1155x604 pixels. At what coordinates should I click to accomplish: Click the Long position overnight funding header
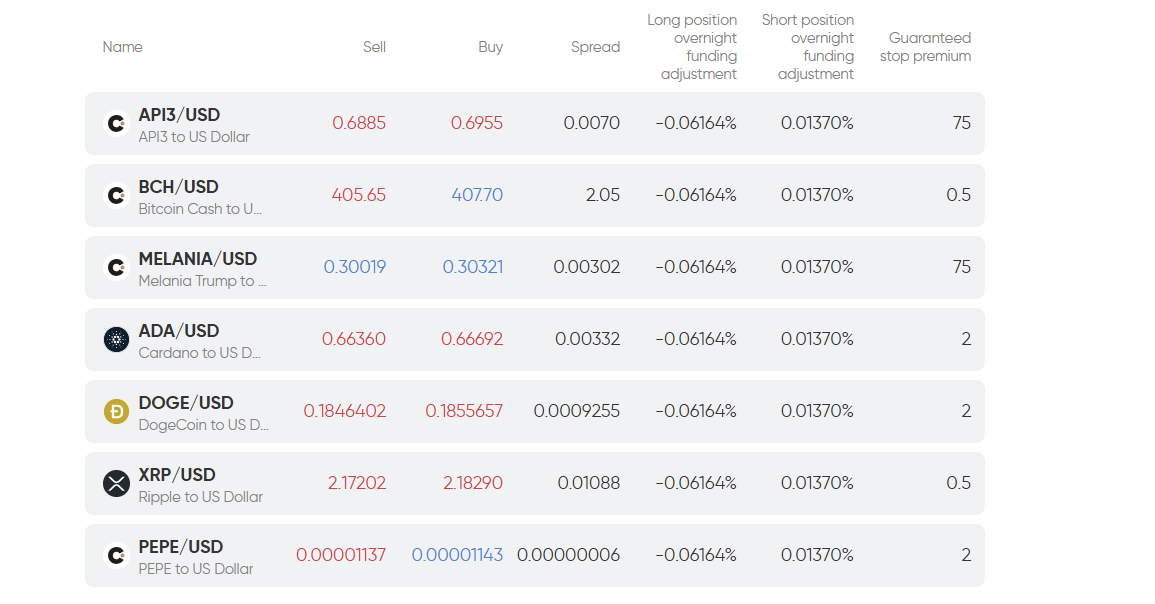coord(692,47)
